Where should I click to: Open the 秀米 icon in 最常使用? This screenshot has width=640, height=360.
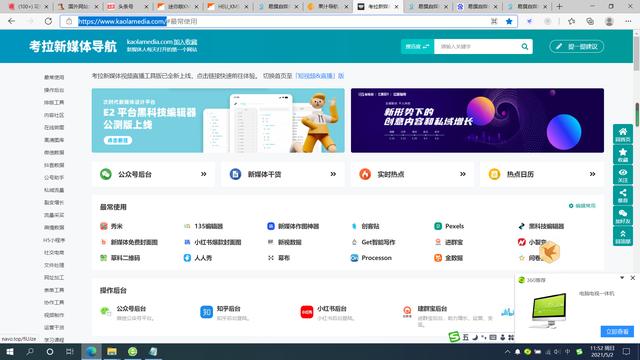pos(104,226)
